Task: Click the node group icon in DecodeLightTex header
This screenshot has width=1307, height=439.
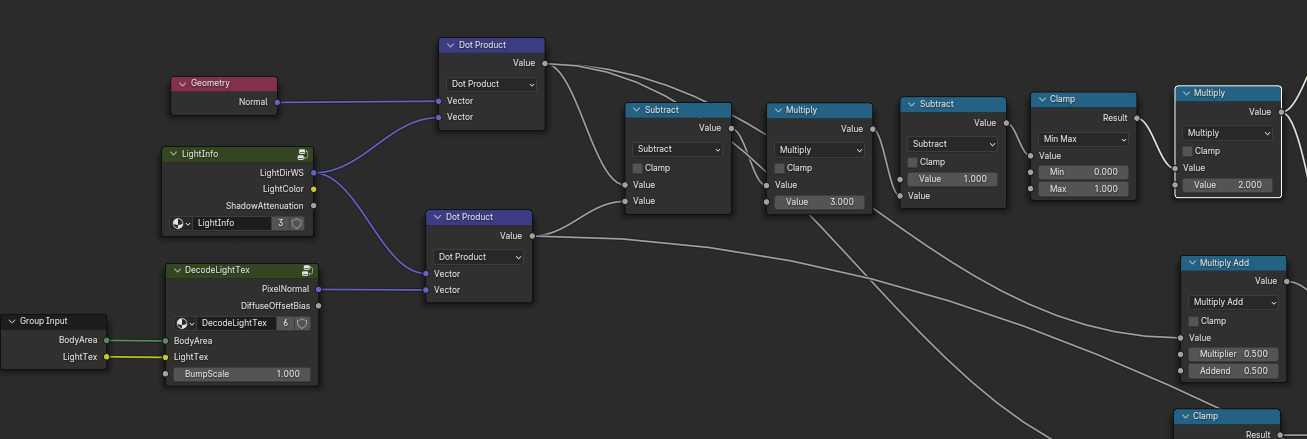Action: click(307, 271)
